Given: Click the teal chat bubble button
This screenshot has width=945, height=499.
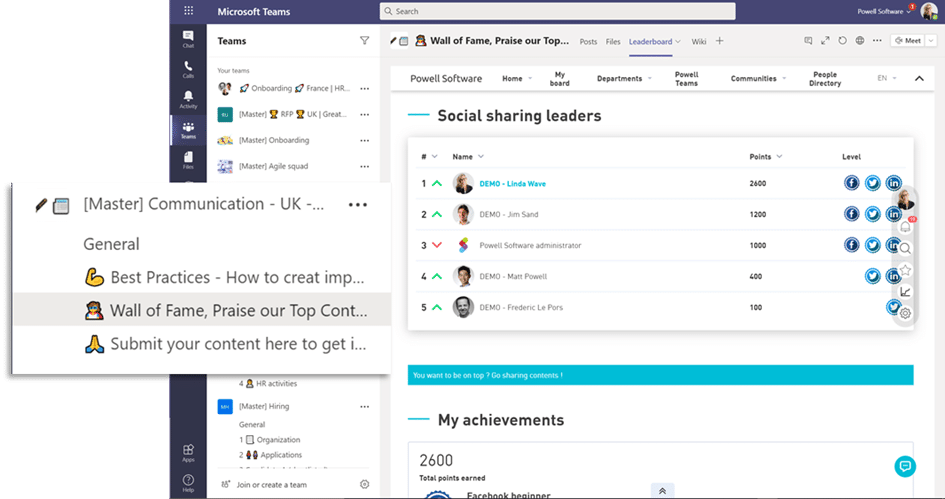Looking at the screenshot, I should 904,466.
